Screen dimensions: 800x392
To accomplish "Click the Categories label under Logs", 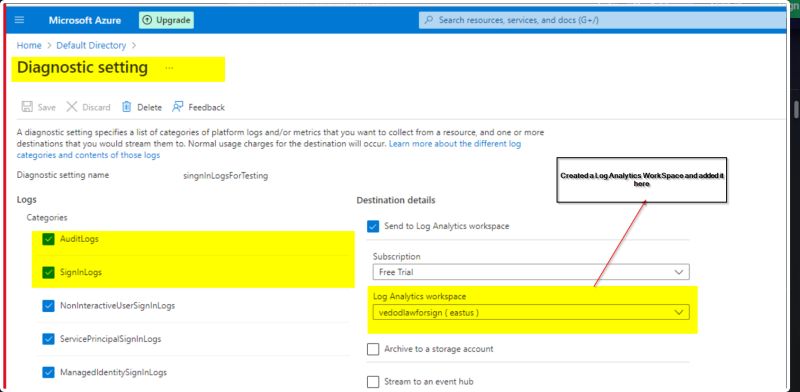I will (47, 217).
